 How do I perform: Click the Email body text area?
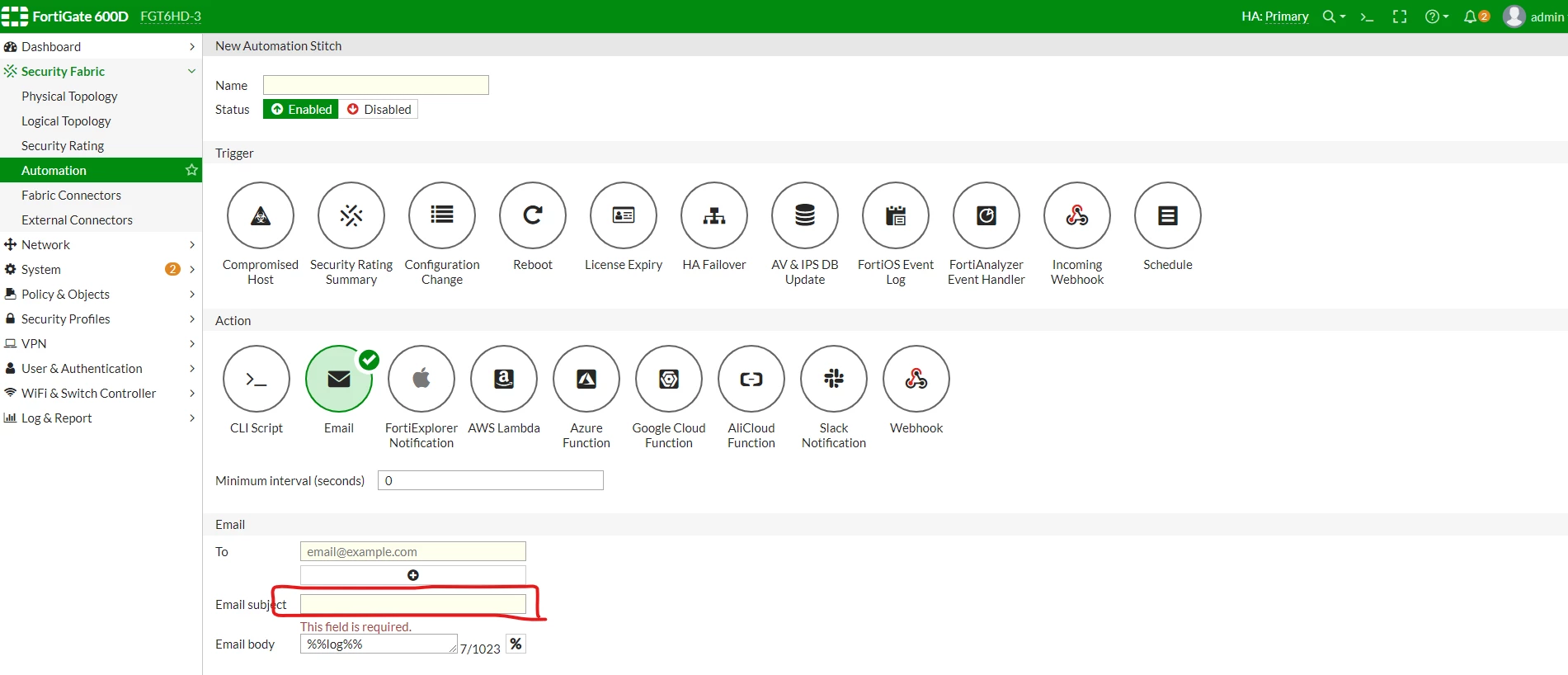coord(379,644)
